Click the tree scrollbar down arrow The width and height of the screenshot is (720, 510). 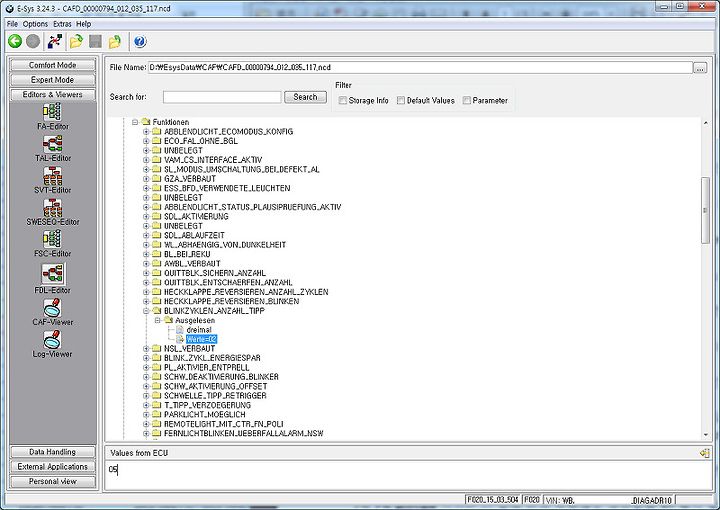tap(705, 435)
